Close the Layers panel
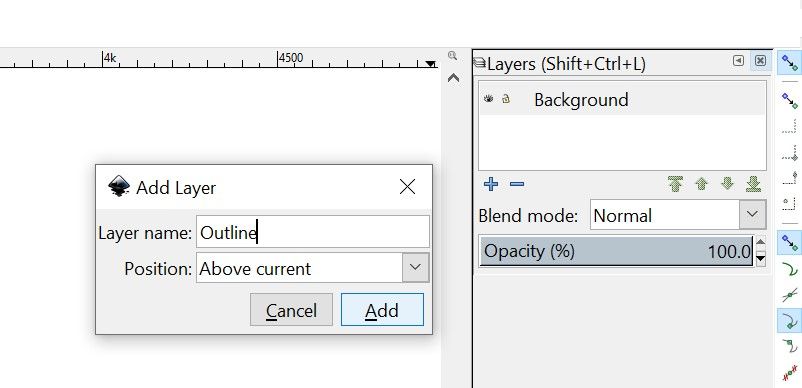 pos(761,61)
